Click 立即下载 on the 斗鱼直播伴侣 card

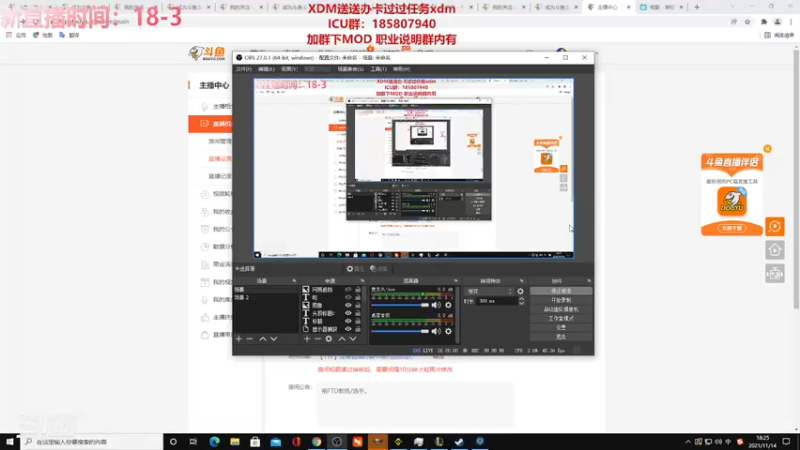(x=732, y=228)
